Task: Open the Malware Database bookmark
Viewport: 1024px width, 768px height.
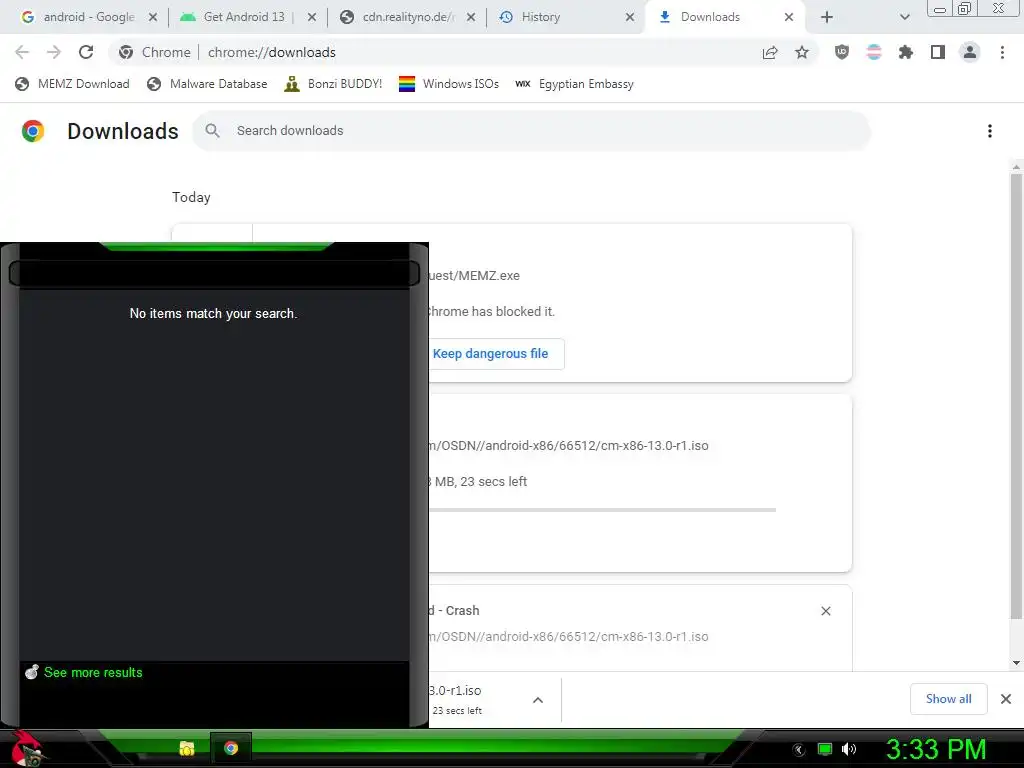Action: [208, 84]
